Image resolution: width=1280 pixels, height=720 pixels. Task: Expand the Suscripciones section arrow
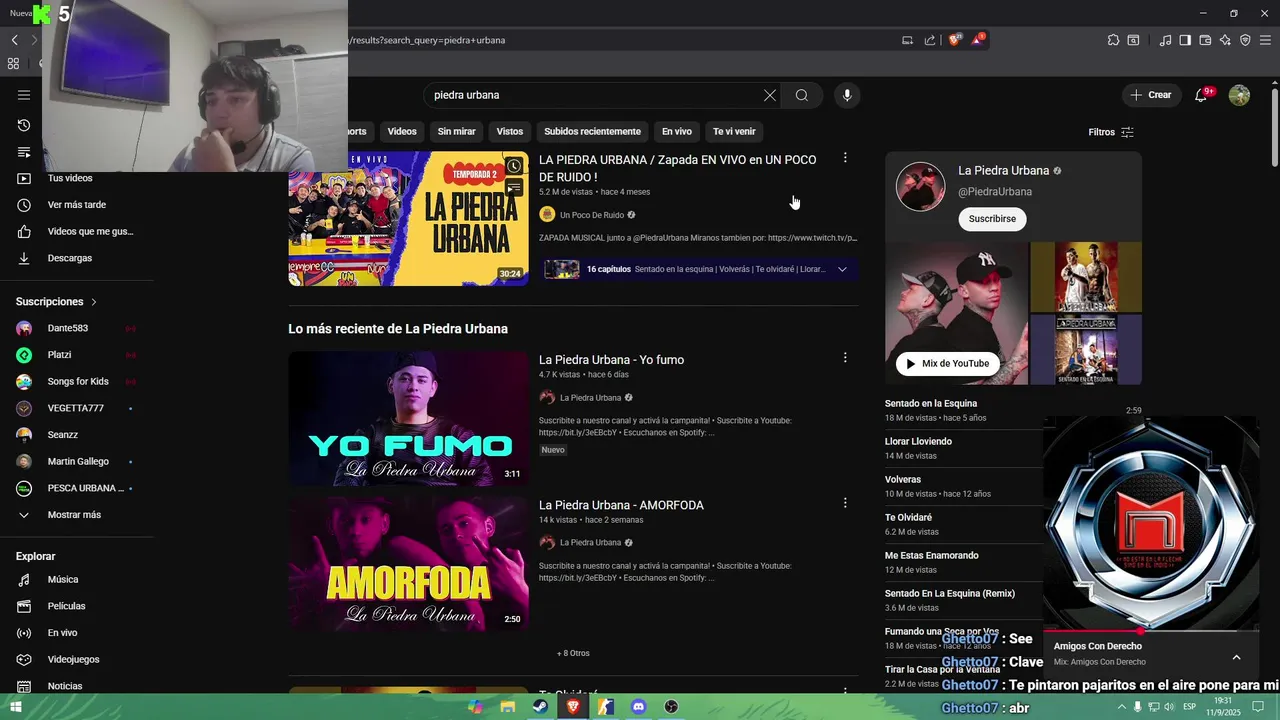point(94,302)
